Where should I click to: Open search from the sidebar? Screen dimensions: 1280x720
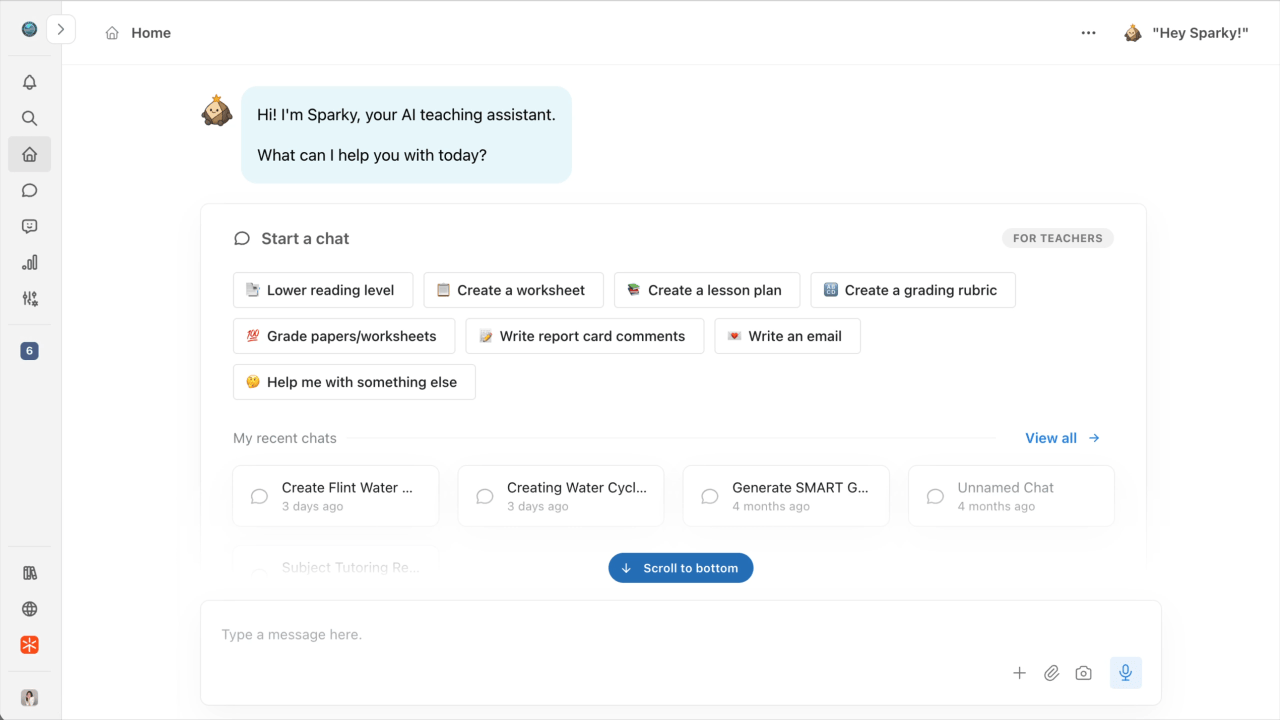coord(29,118)
